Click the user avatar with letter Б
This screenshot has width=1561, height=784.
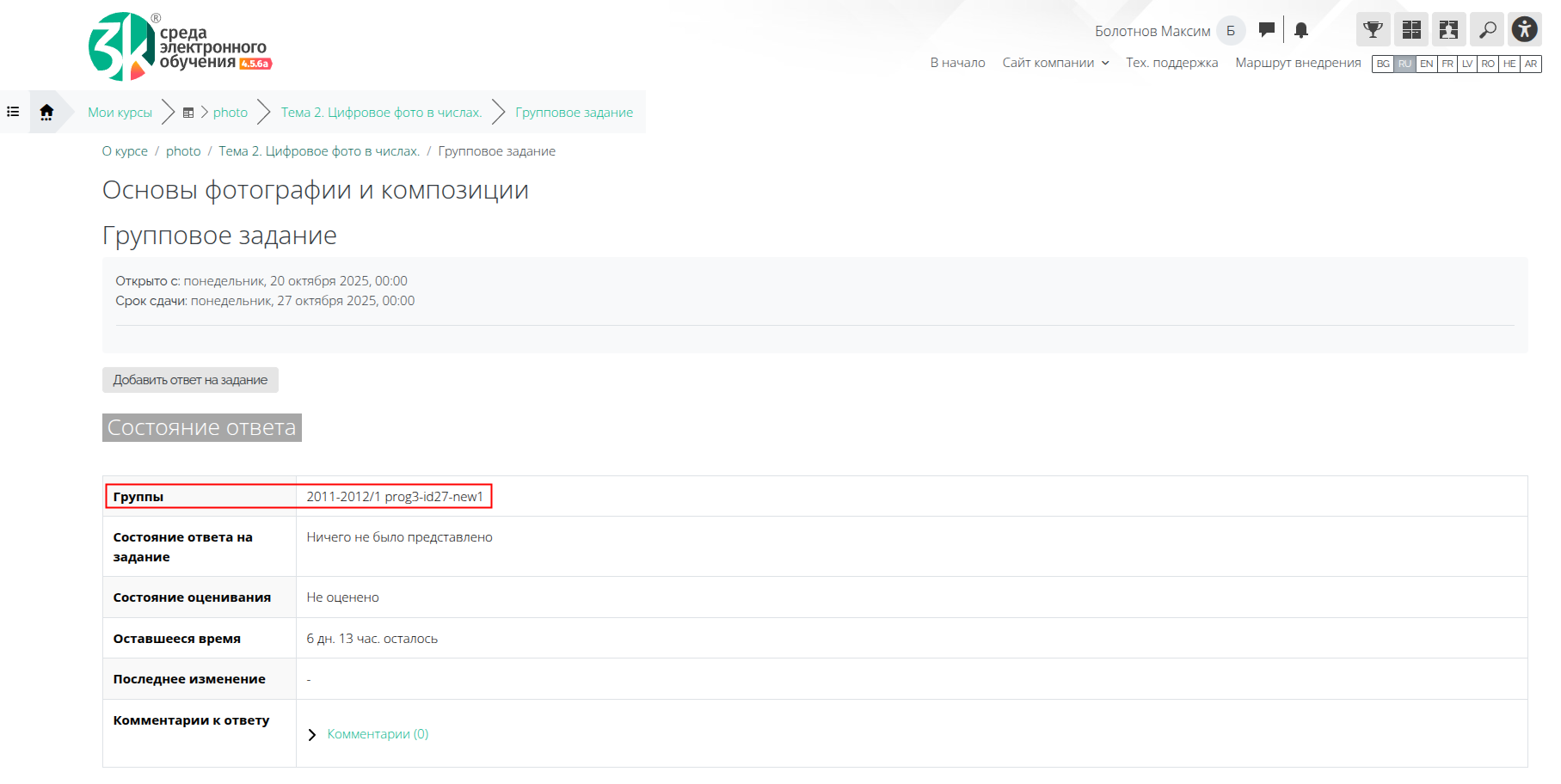(x=1231, y=31)
